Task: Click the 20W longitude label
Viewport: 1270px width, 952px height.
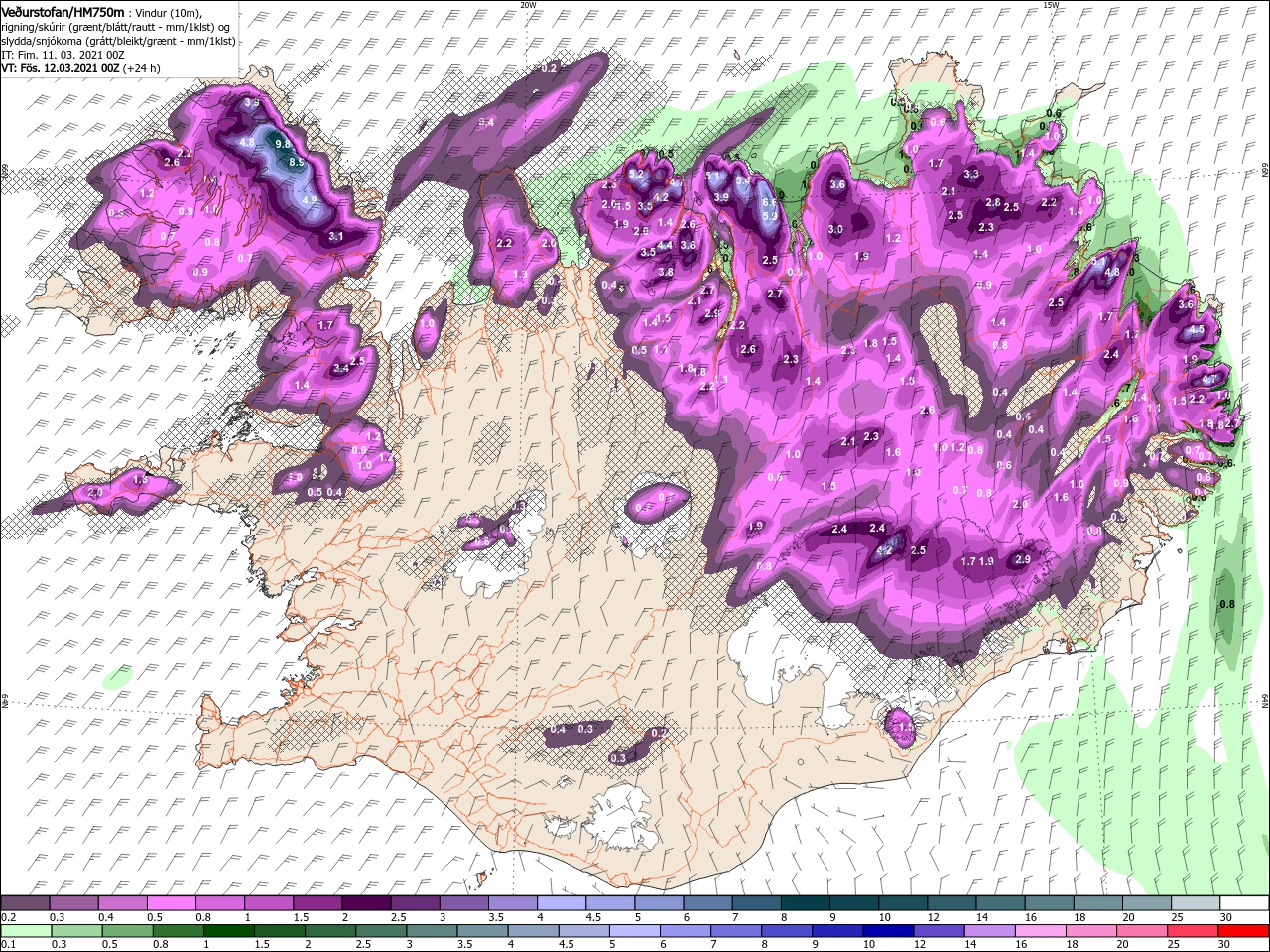Action: coord(528,5)
